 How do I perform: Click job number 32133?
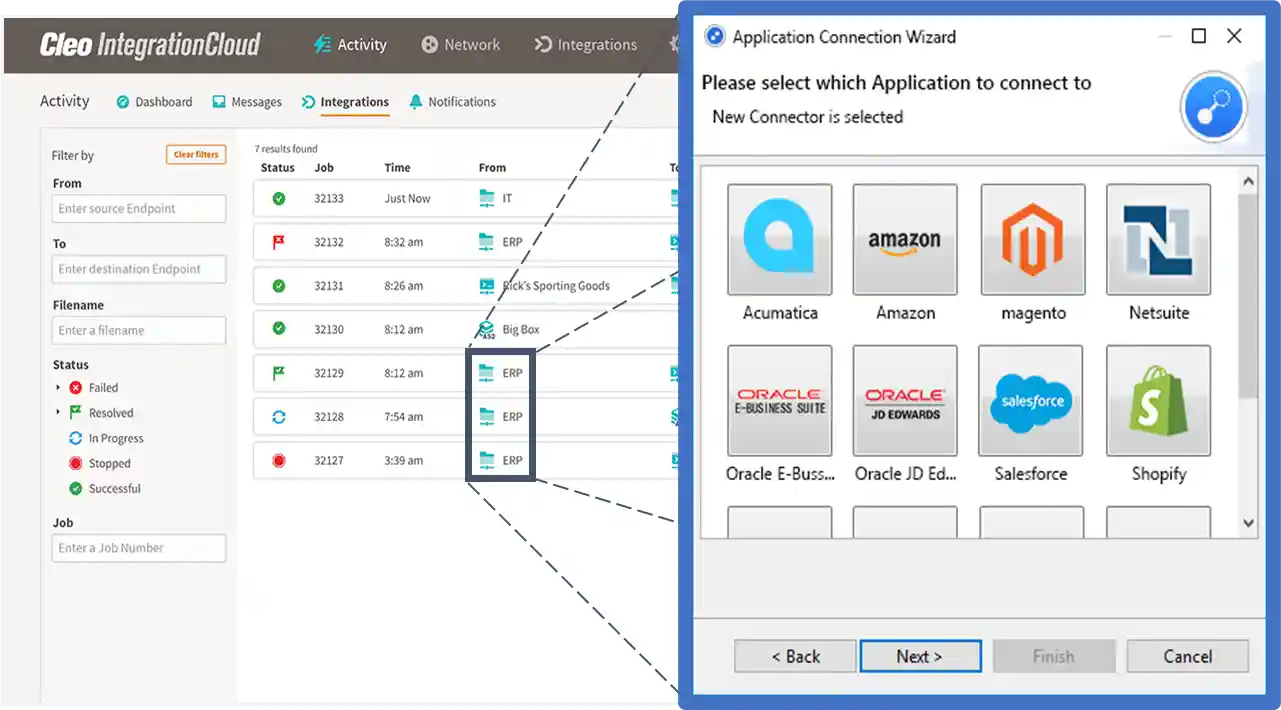(329, 199)
